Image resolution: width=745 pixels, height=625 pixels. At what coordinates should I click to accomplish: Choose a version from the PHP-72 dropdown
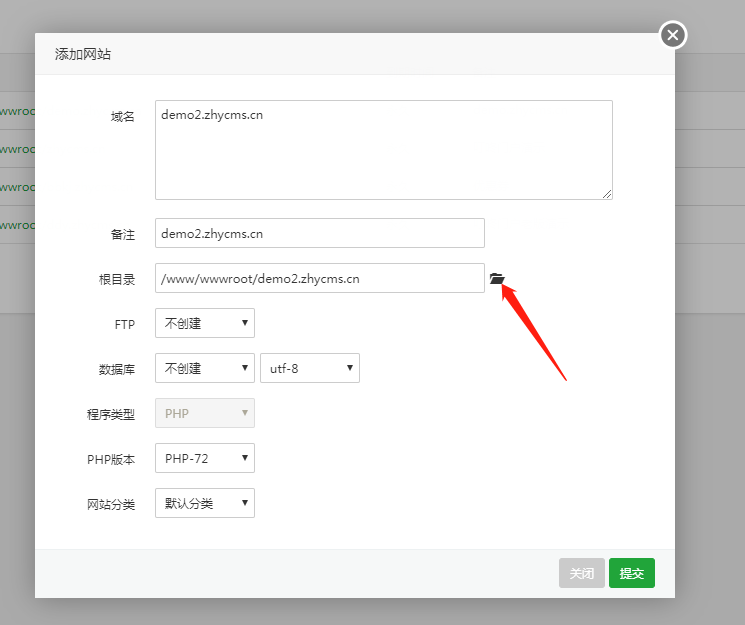pyautogui.click(x=205, y=459)
